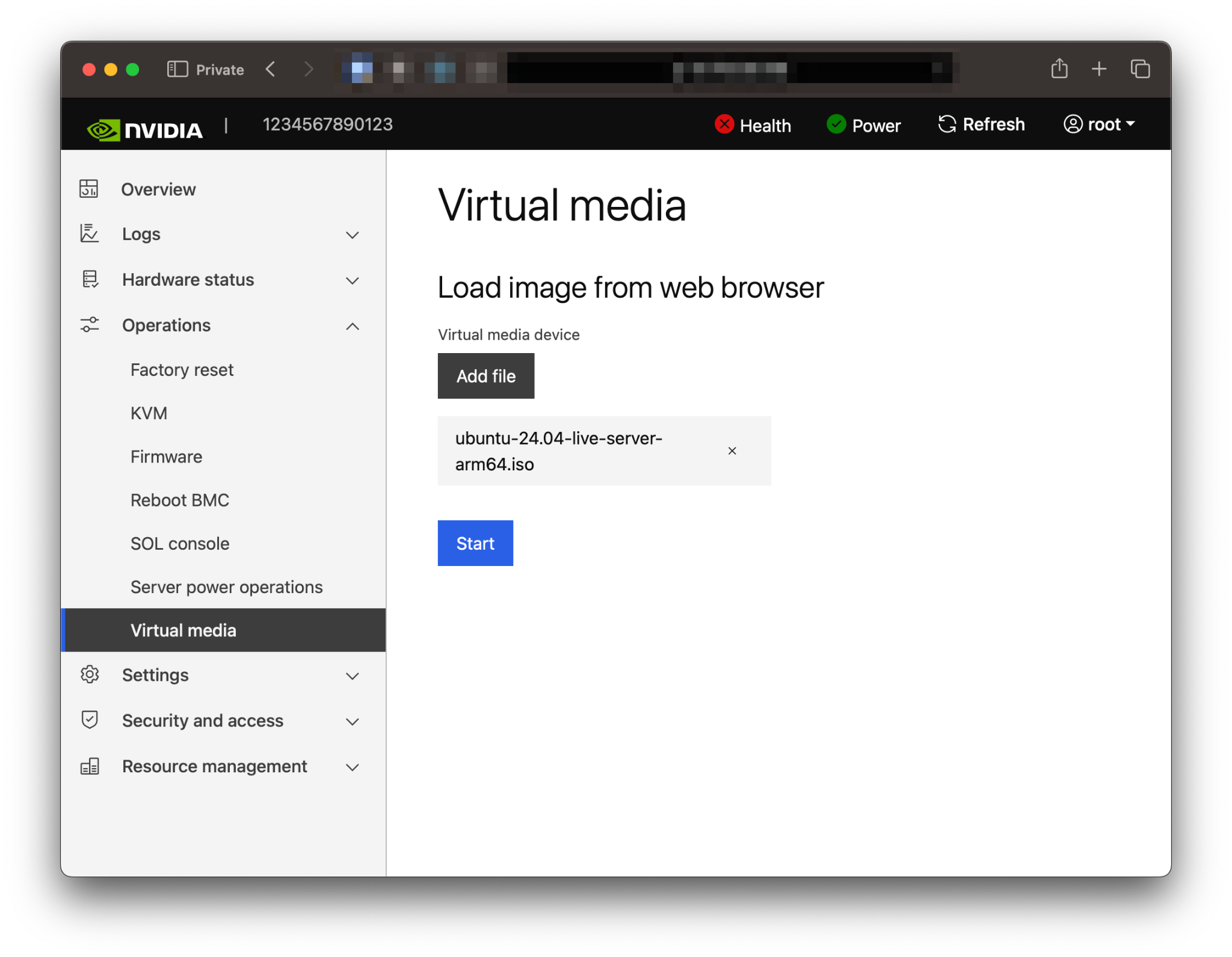1232x957 pixels.
Task: Open Server power operations
Action: [226, 587]
